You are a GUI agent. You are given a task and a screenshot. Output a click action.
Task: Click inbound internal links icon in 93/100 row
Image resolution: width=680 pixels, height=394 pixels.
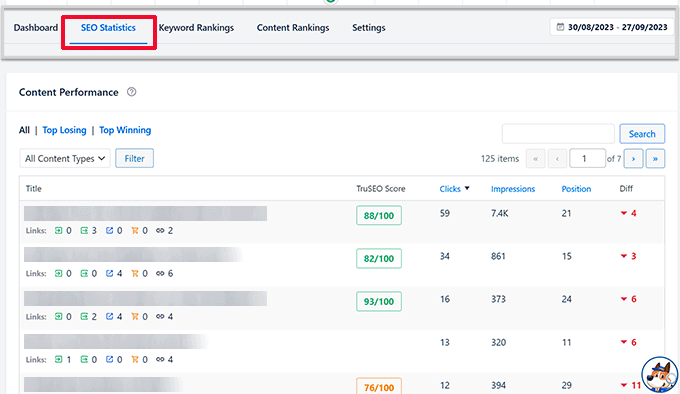click(x=59, y=316)
